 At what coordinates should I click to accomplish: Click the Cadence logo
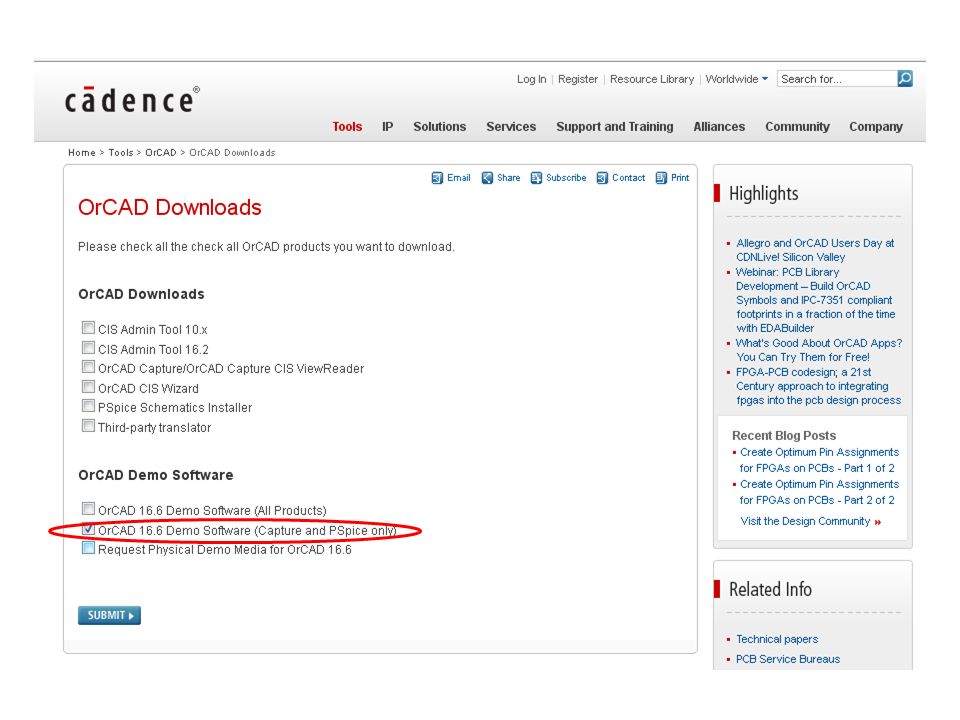pyautogui.click(x=132, y=100)
